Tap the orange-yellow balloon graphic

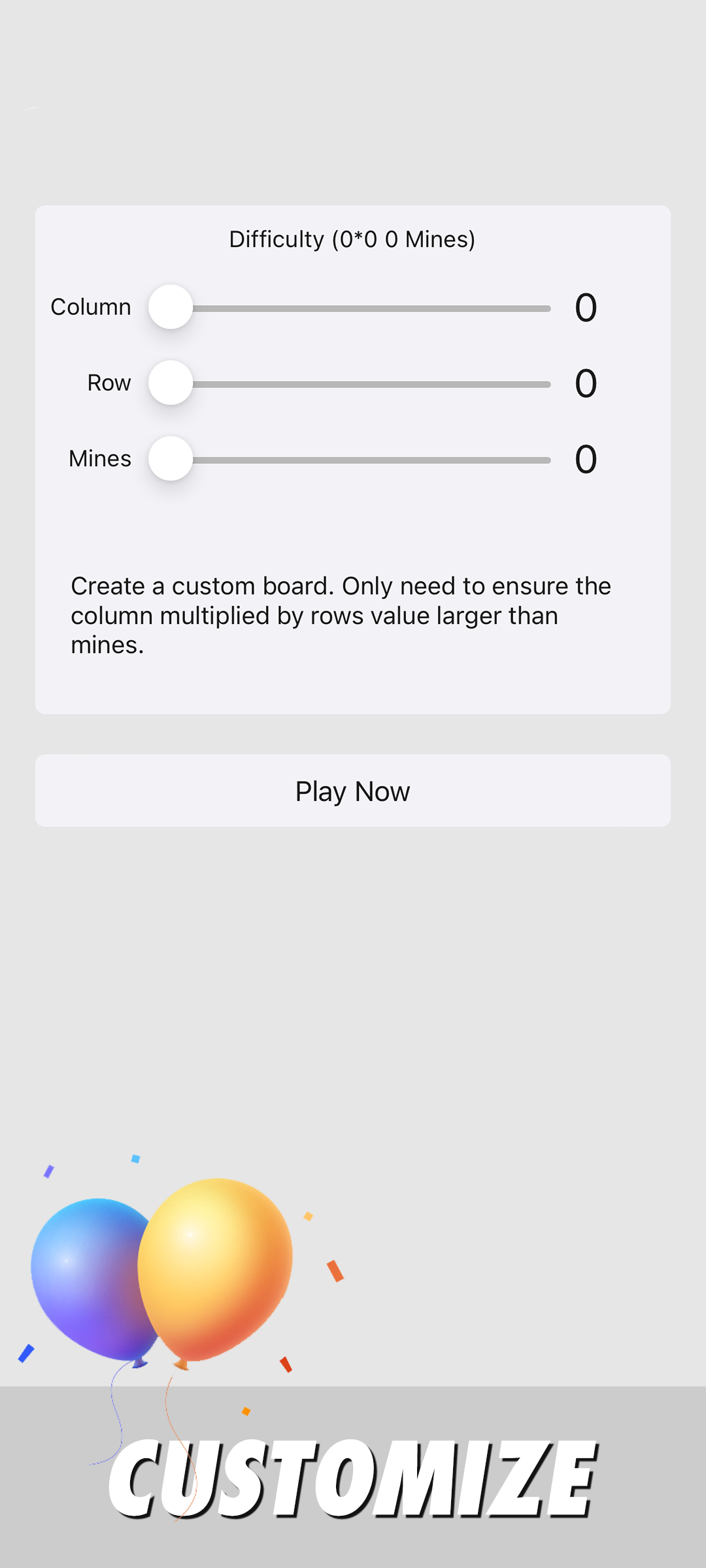(215, 1273)
